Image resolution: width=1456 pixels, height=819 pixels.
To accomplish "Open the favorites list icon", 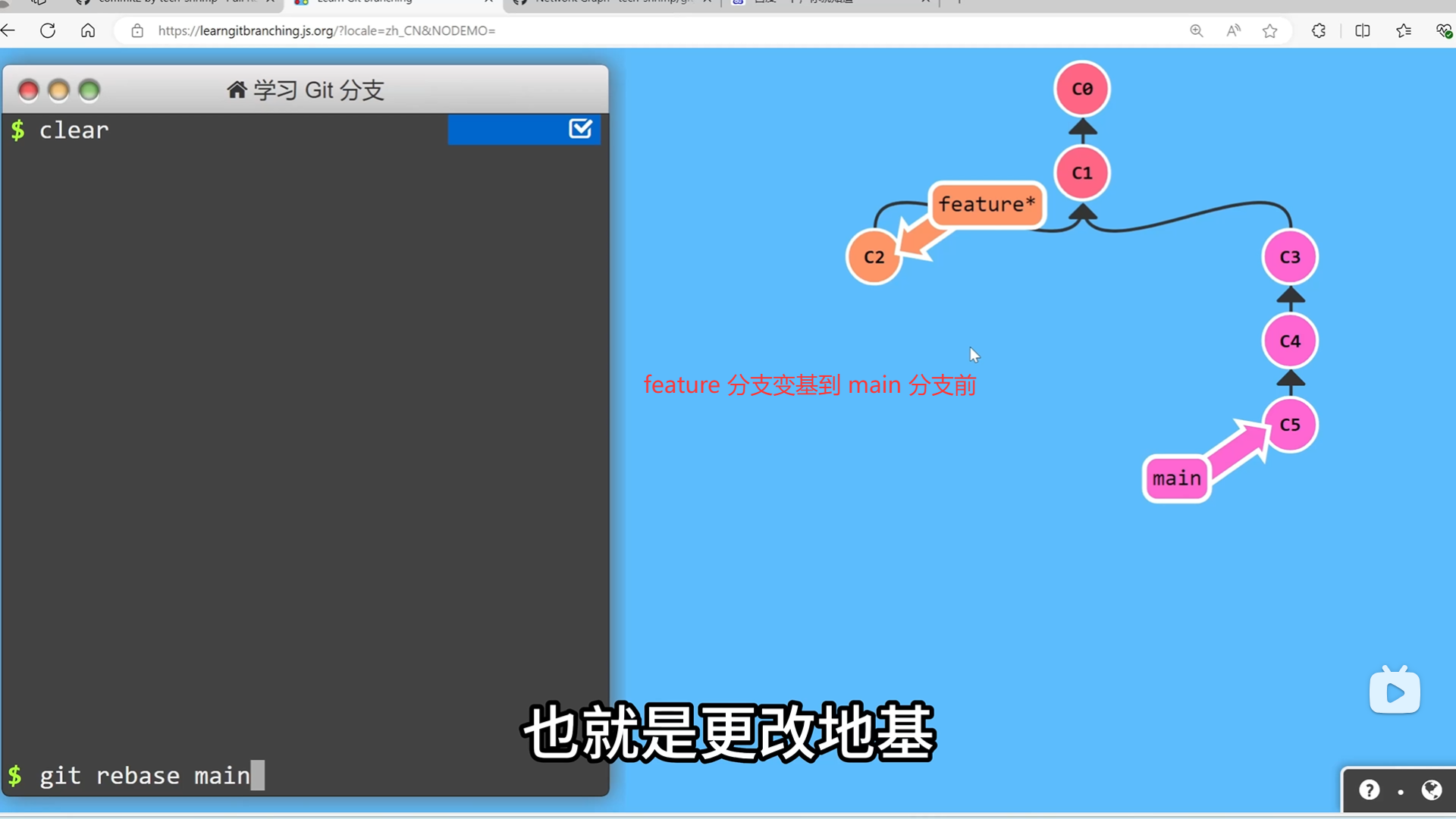I will (1404, 31).
